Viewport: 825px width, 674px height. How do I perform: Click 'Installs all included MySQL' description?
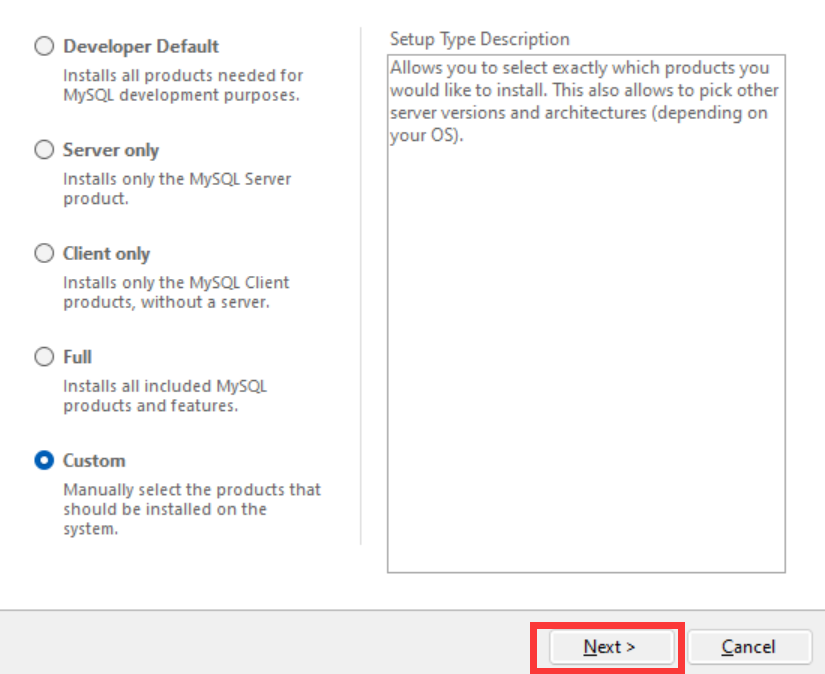tap(165, 387)
